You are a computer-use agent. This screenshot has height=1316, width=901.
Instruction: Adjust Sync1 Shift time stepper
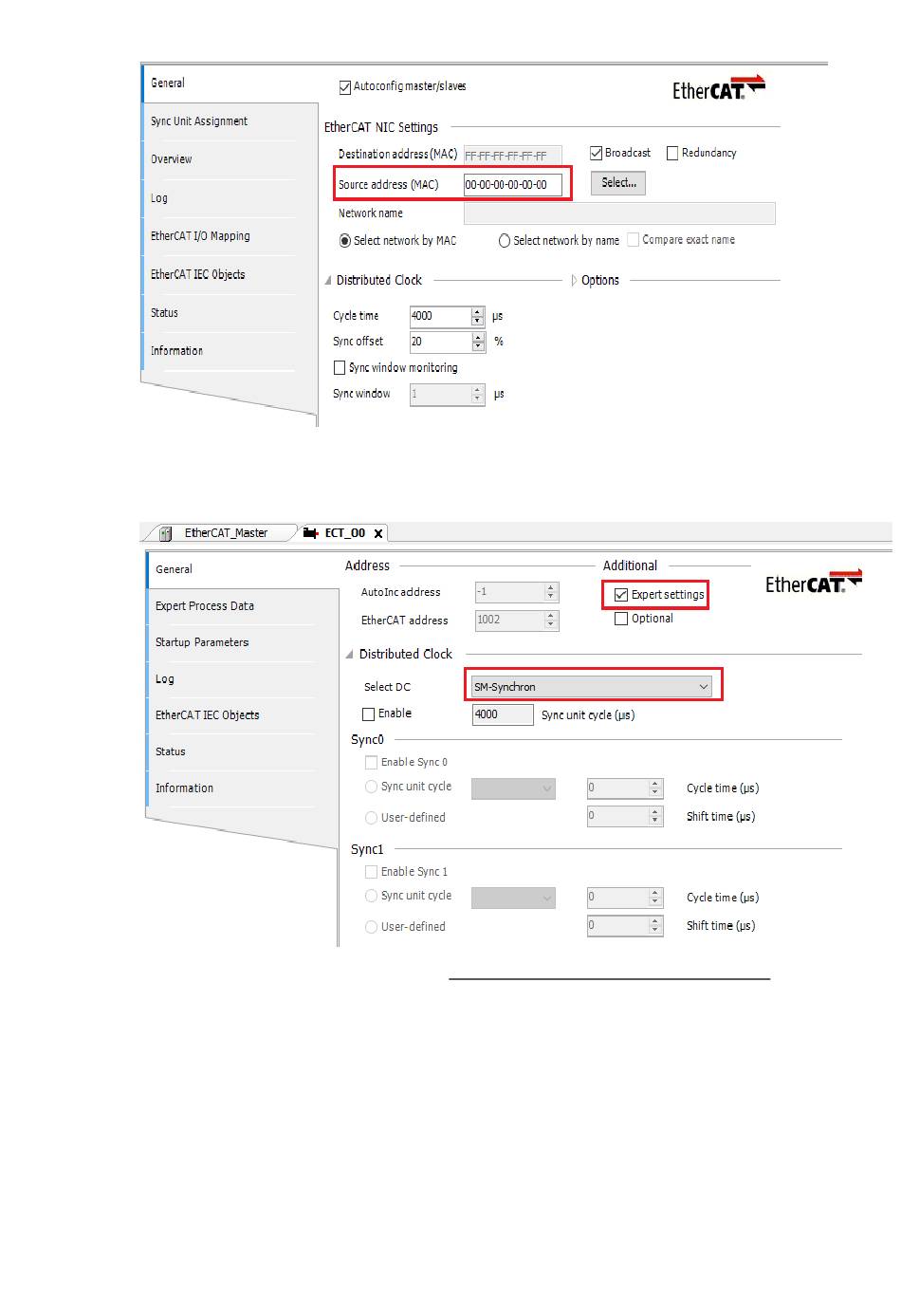pos(655,925)
